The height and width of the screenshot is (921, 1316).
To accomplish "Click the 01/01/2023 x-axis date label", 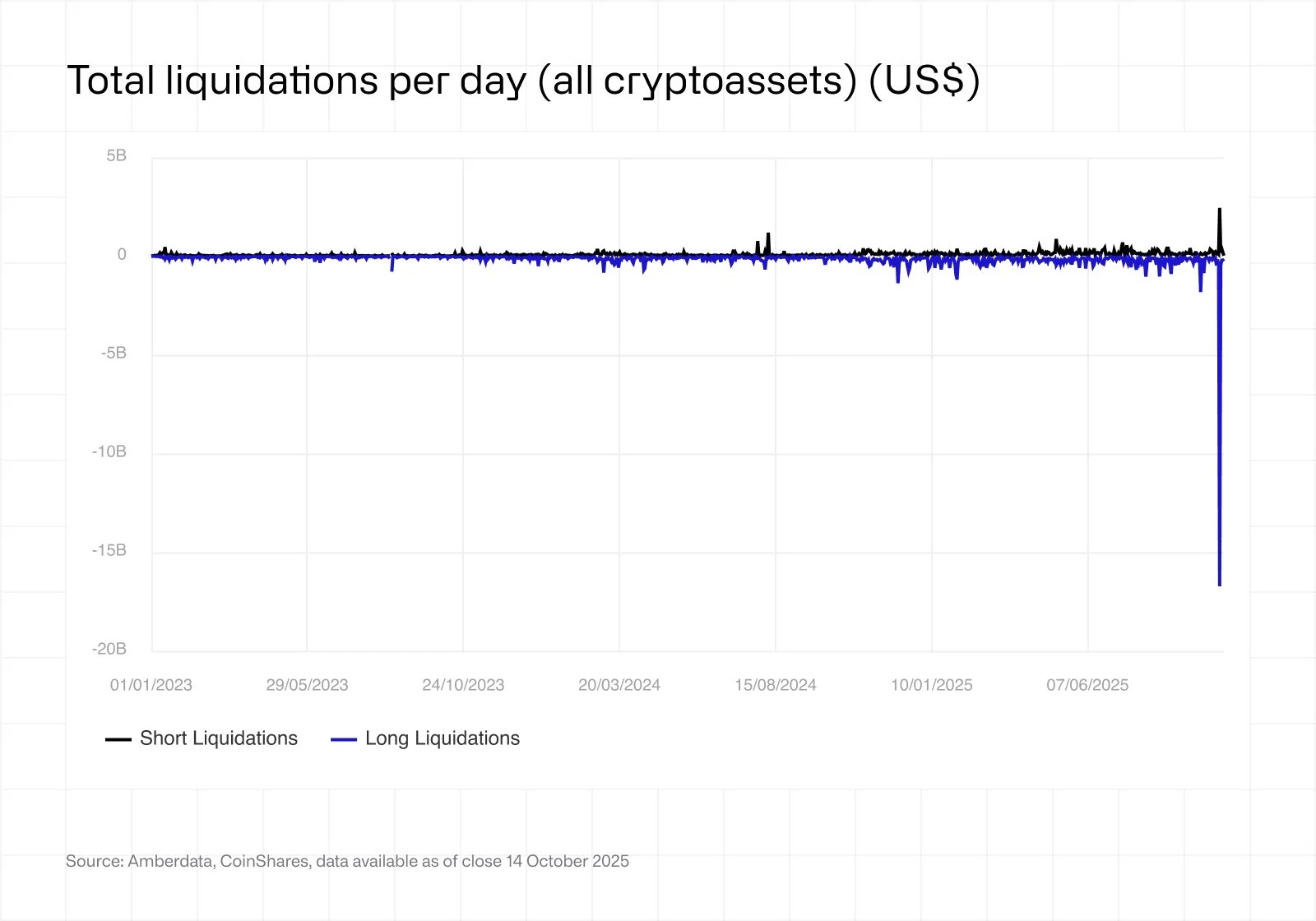I will (151, 685).
